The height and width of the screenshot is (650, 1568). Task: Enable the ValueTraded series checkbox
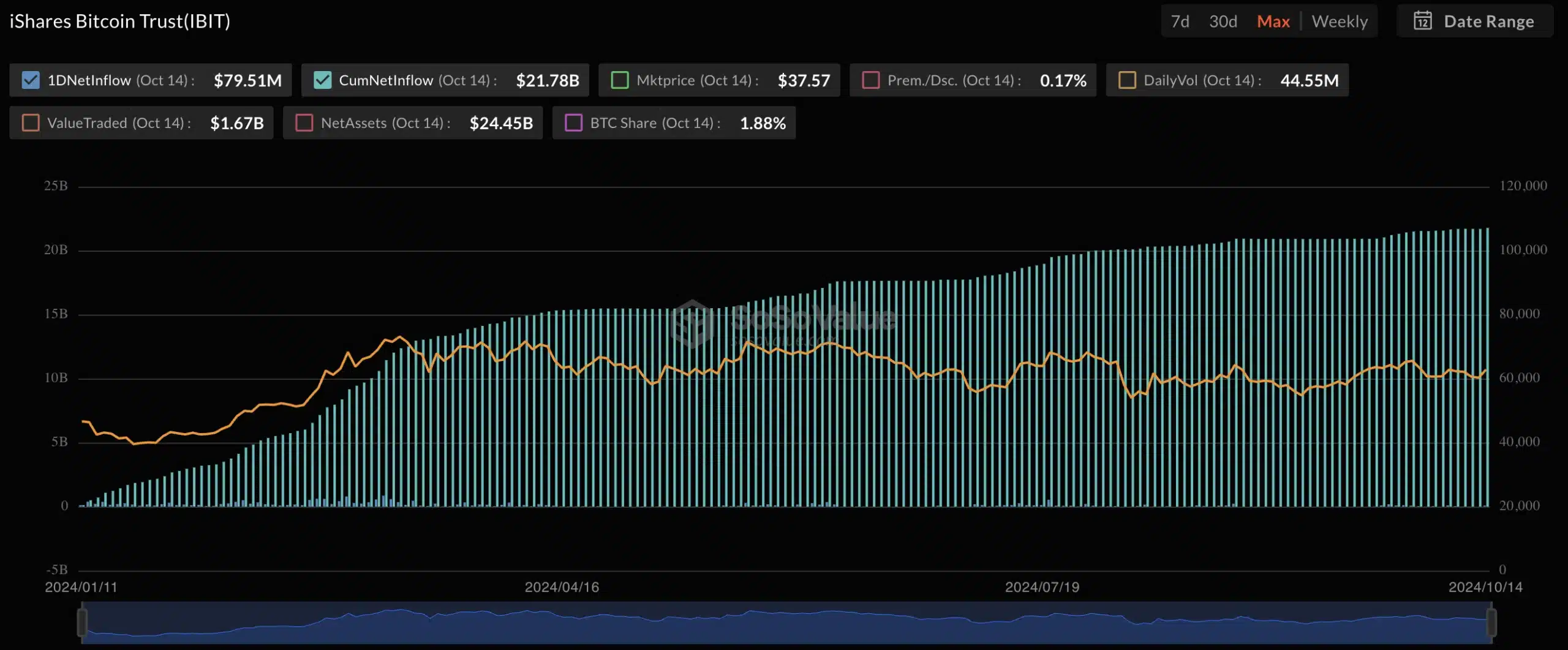(31, 123)
